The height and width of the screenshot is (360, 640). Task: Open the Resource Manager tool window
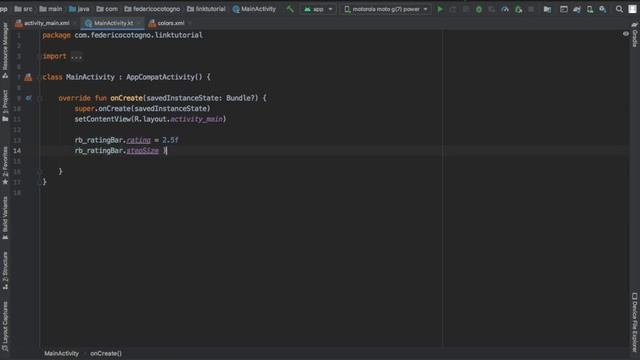(x=5, y=51)
